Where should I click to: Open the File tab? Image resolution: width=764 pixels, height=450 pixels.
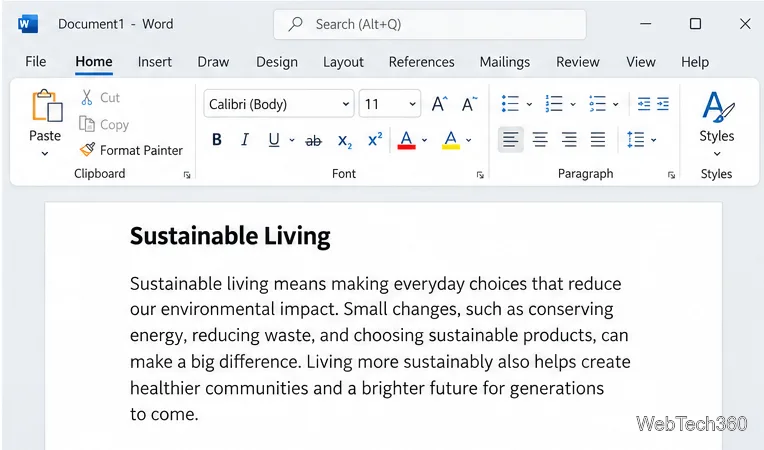[36, 62]
